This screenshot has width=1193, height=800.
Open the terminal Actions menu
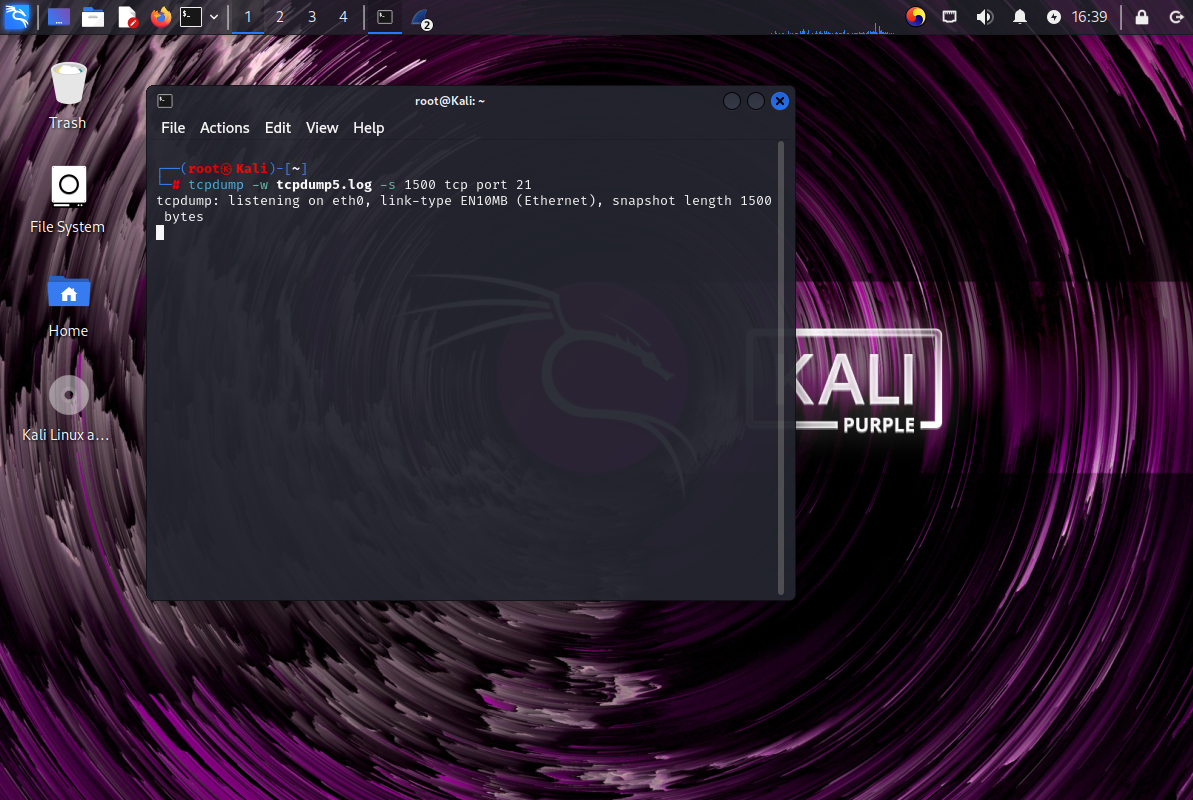click(224, 128)
